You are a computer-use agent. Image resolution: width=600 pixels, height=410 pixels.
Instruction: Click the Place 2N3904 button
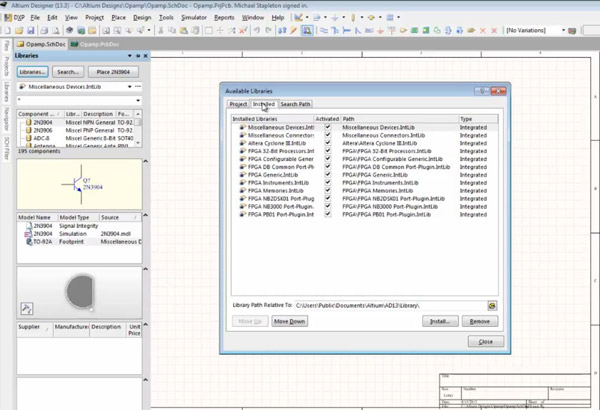113,72
